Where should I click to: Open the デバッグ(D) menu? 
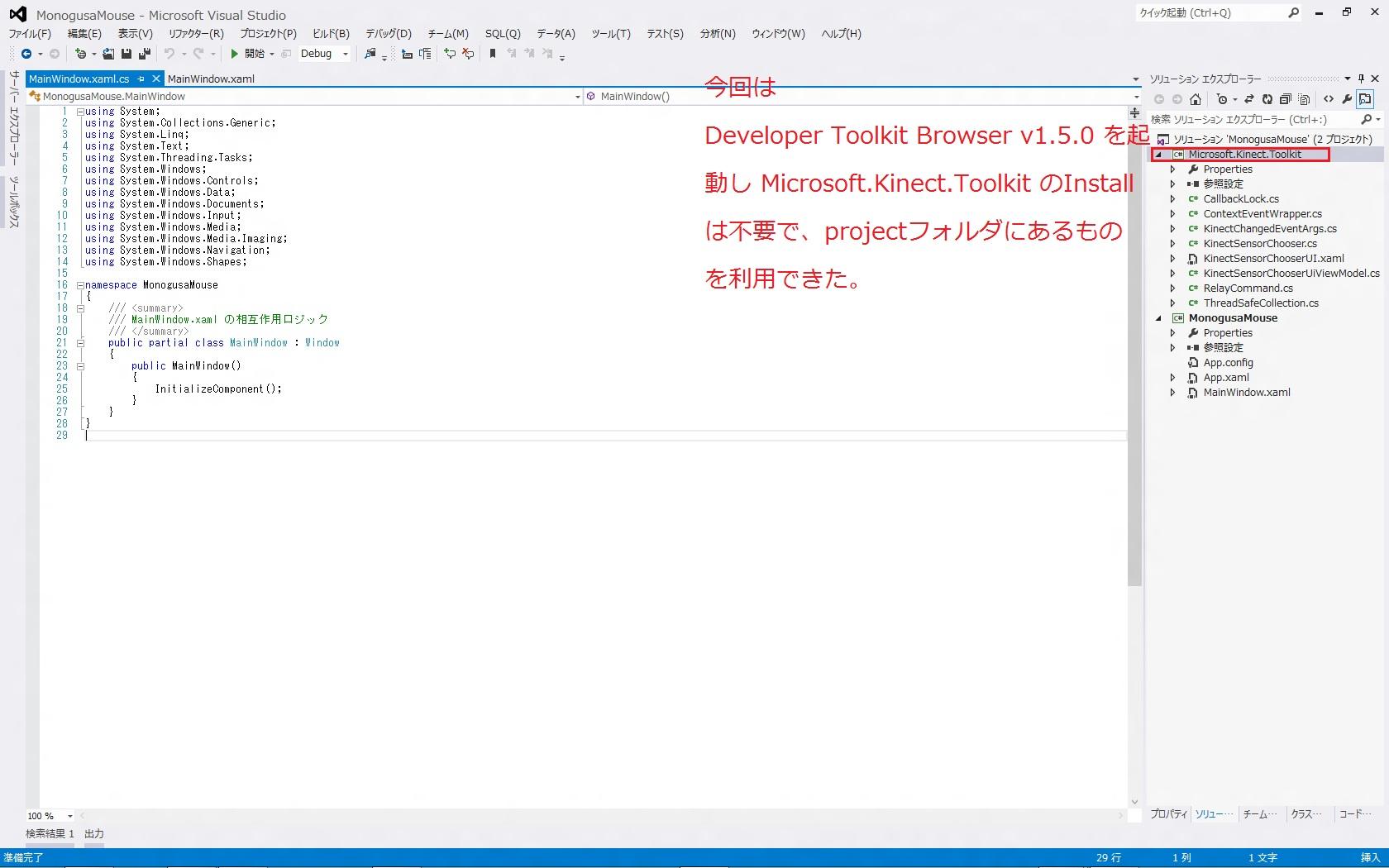pos(389,34)
